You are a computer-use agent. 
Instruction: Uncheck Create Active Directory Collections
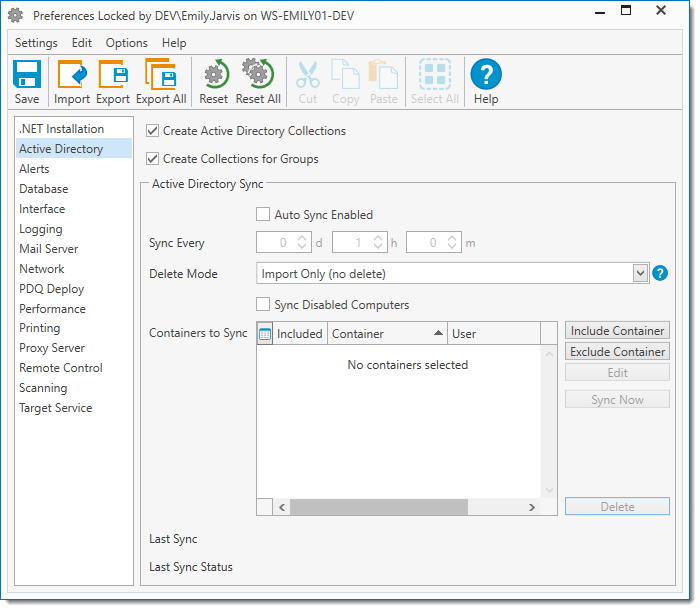(x=153, y=131)
